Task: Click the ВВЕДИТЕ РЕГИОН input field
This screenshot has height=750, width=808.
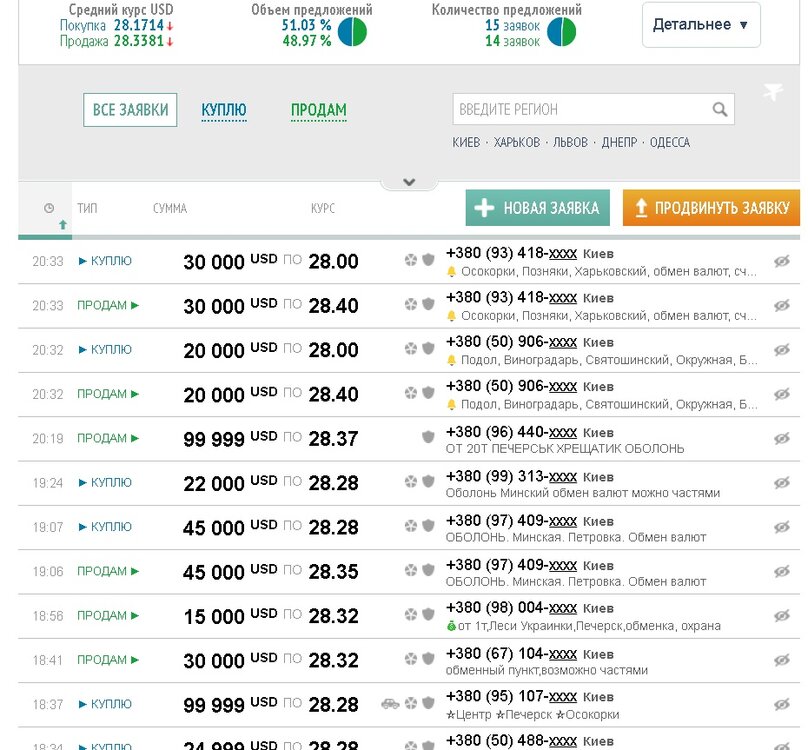Action: point(580,110)
